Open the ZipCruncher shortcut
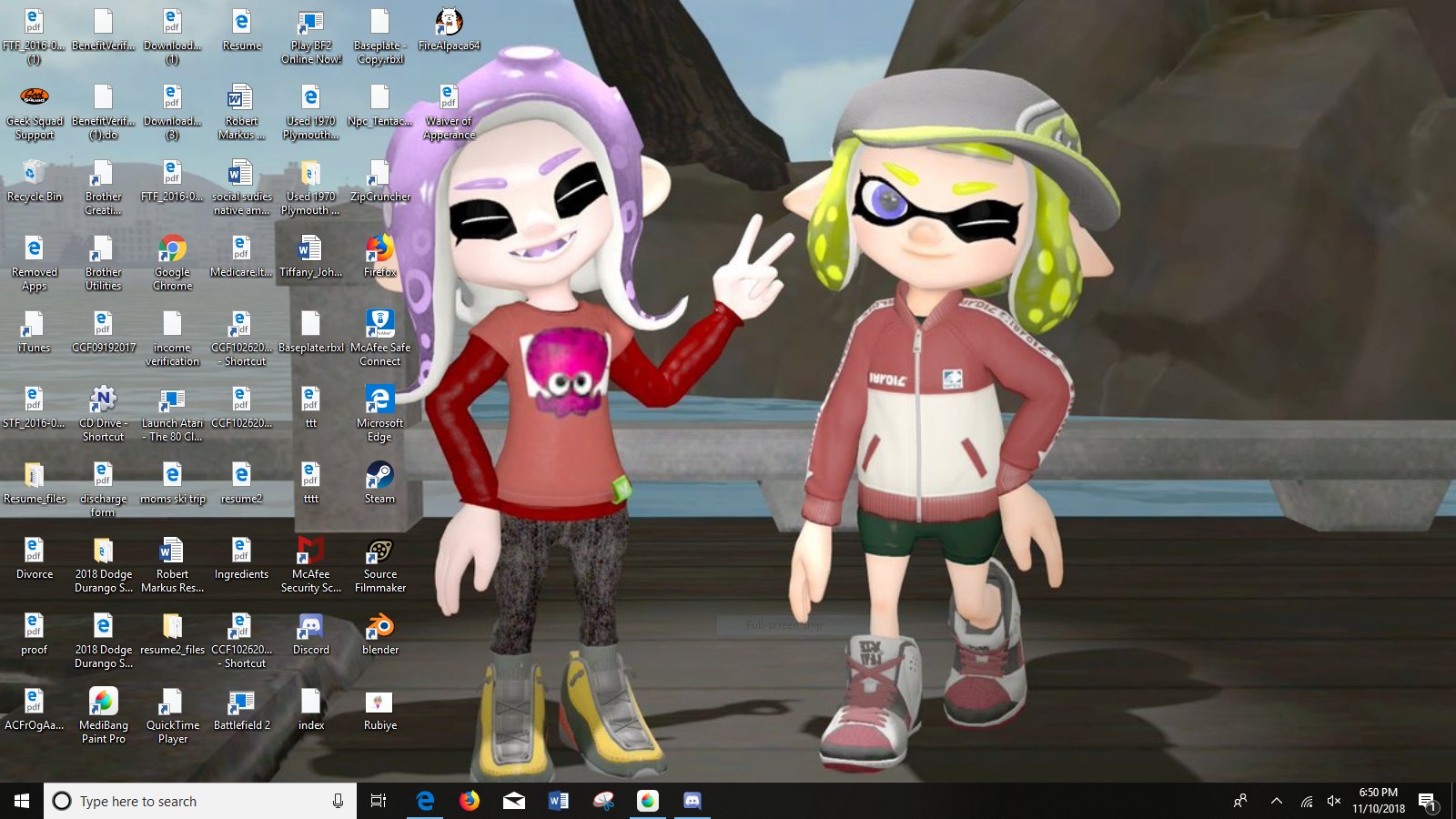The image size is (1456, 819). point(379,180)
